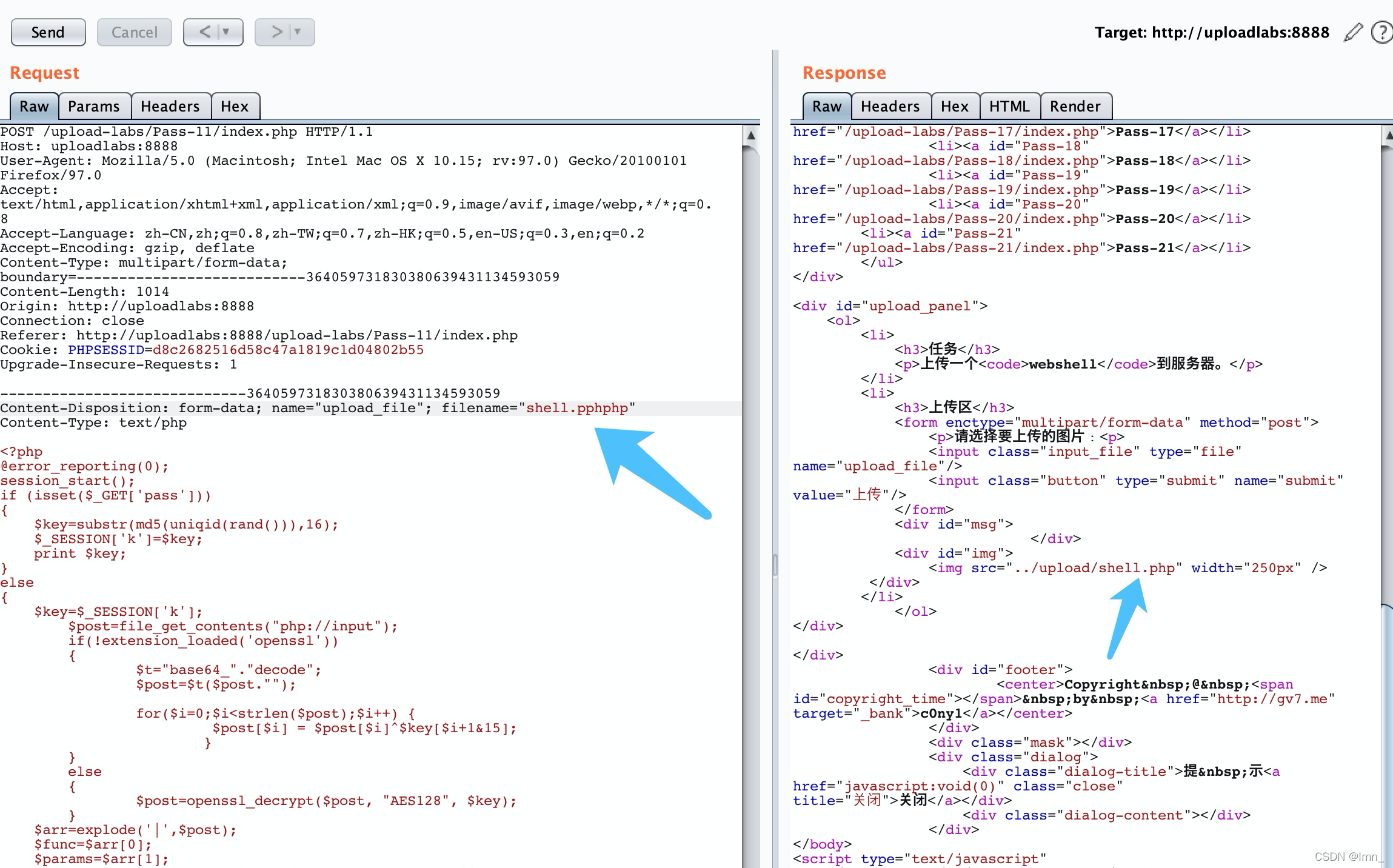
Task: Click the Request panel heading
Action: (x=45, y=73)
